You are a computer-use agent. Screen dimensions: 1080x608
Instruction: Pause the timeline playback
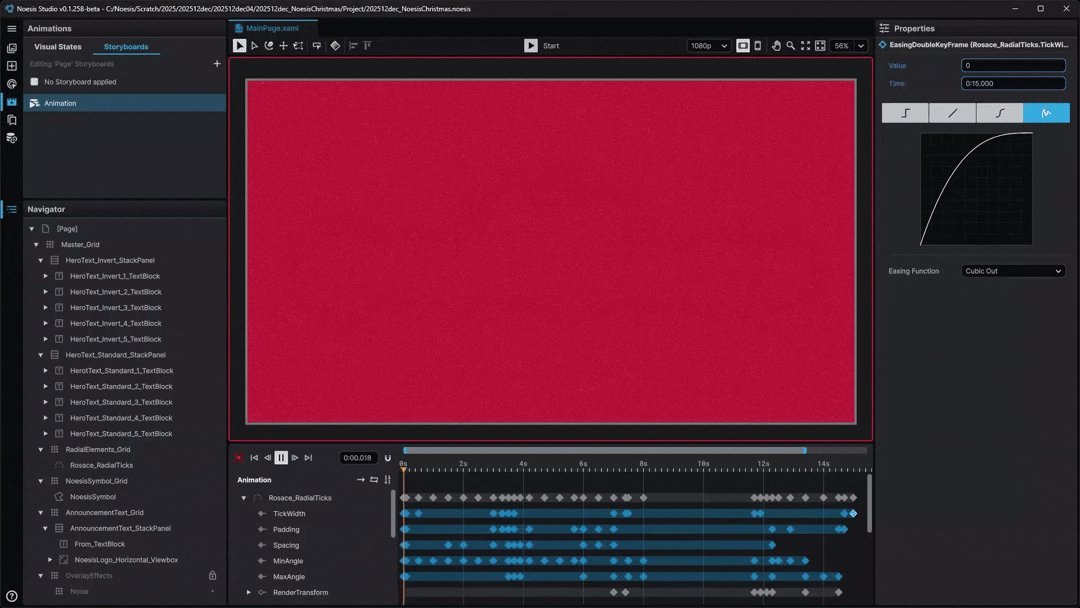point(281,458)
